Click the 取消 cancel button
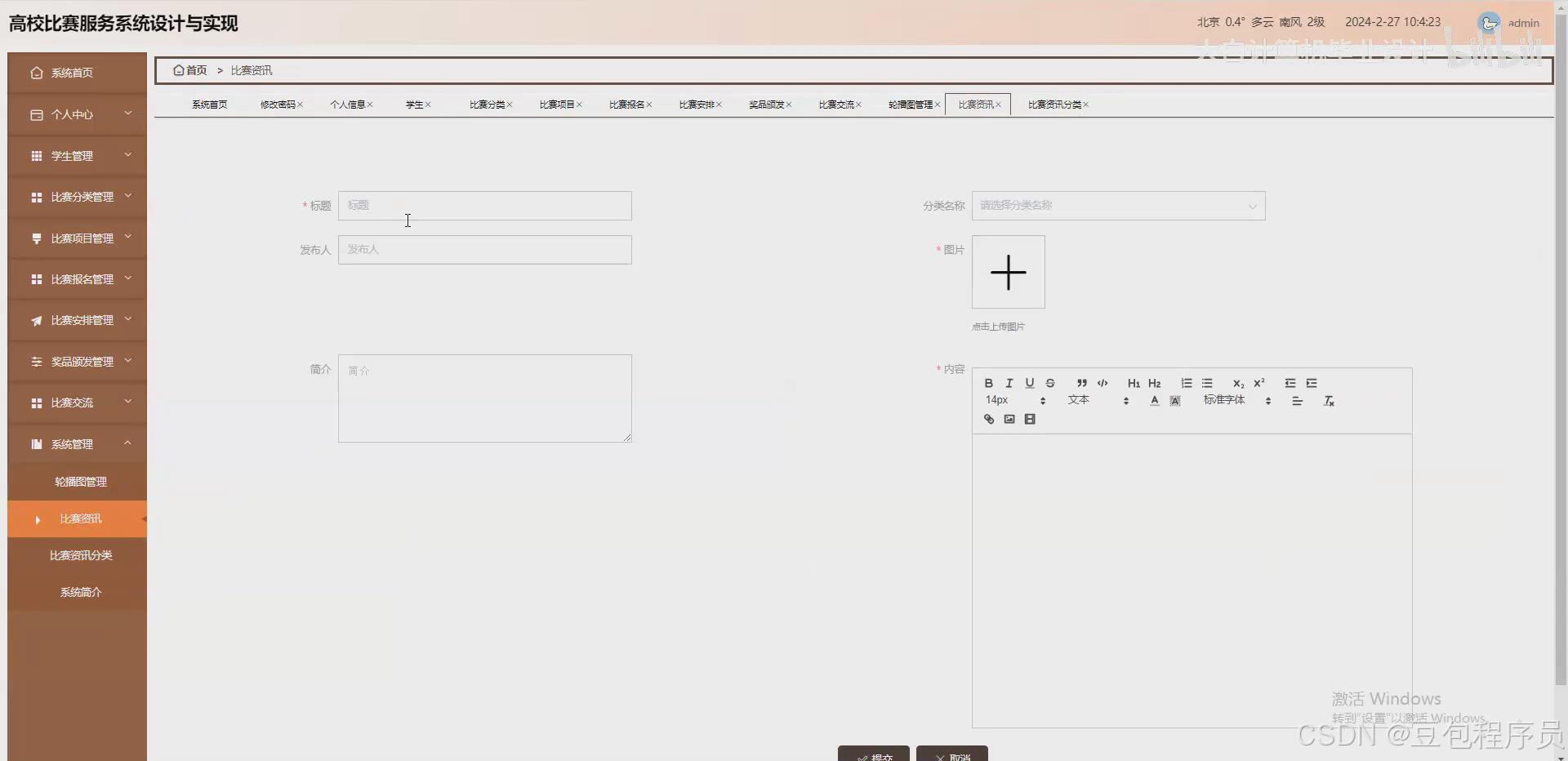Image resolution: width=1568 pixels, height=761 pixels. point(951,754)
